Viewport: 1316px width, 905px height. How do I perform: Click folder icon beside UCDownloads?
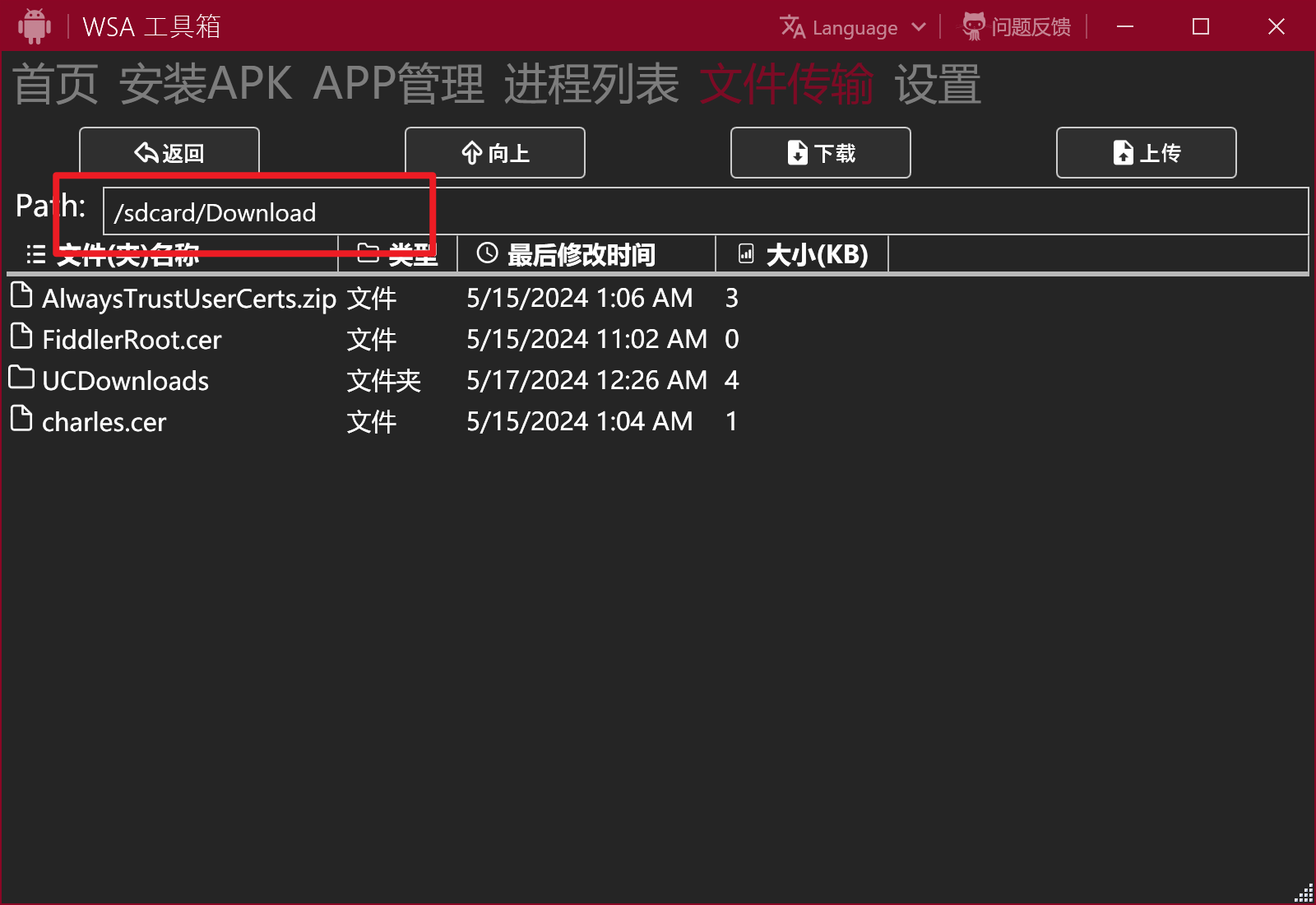(21, 378)
